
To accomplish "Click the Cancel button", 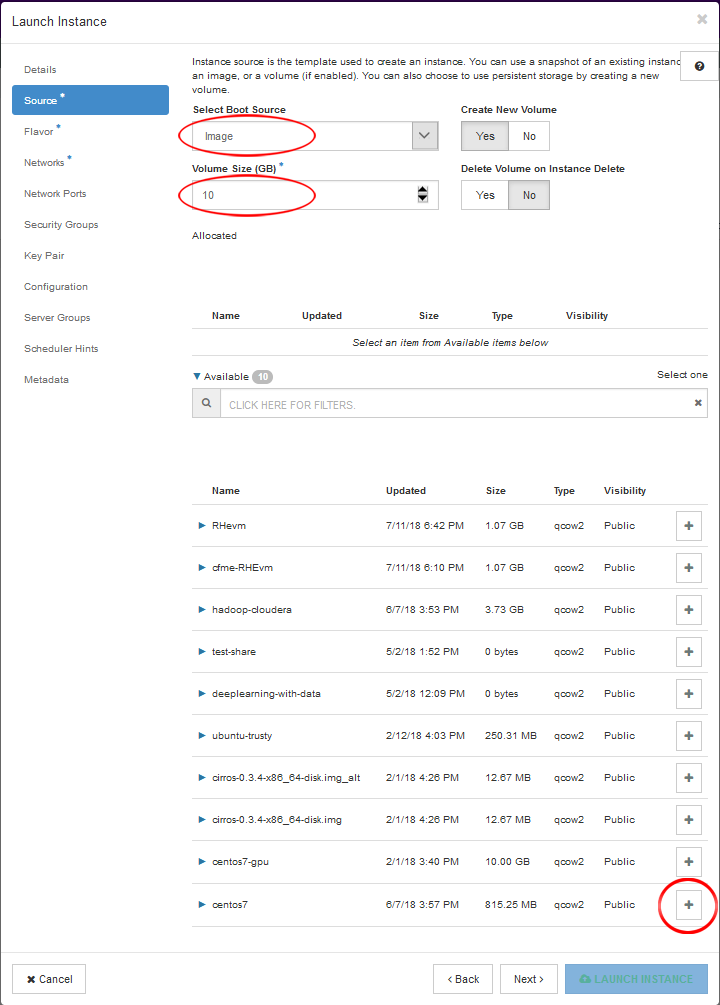I will 49,979.
